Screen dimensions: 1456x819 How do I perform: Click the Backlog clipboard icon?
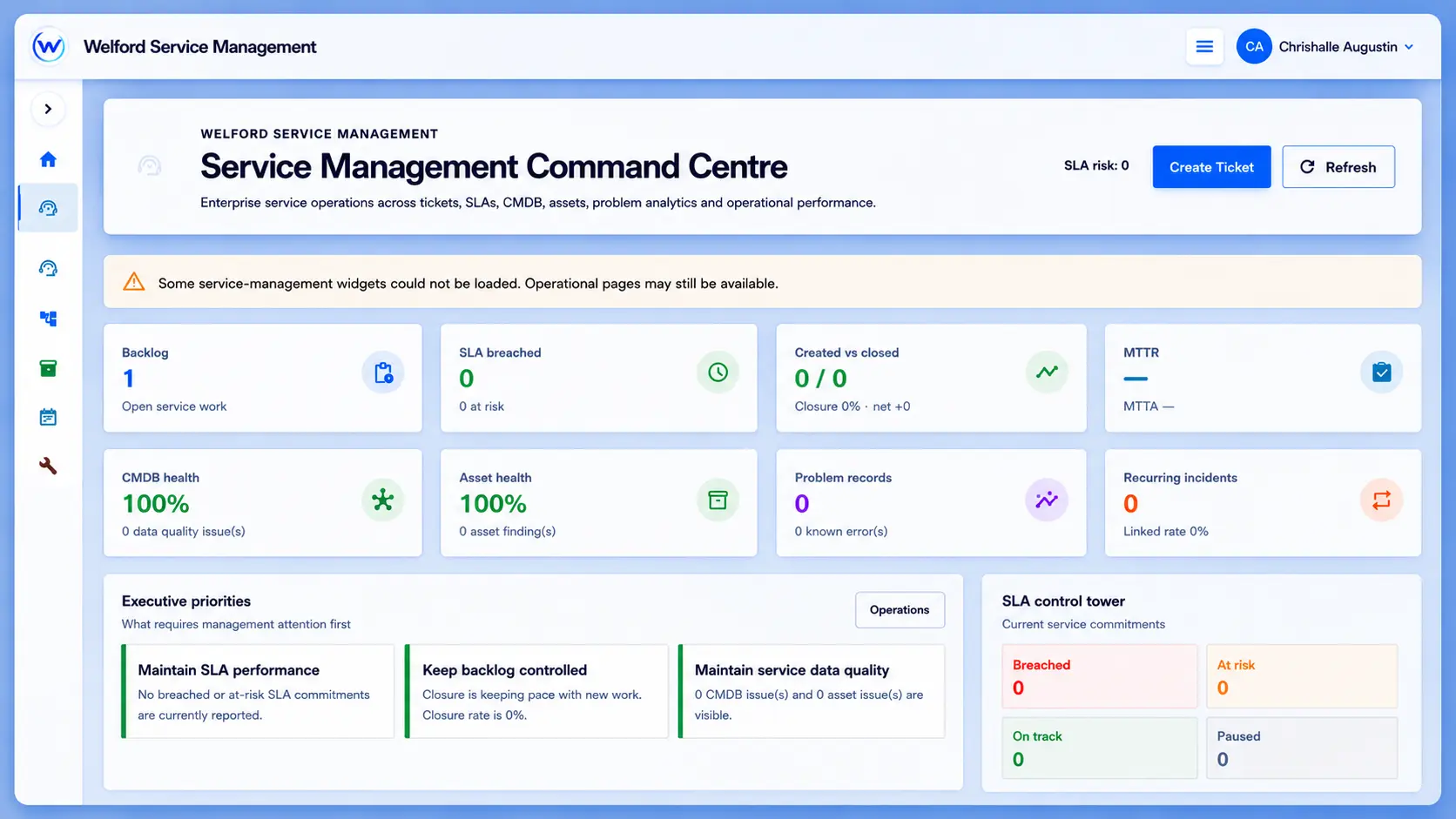[x=383, y=373]
